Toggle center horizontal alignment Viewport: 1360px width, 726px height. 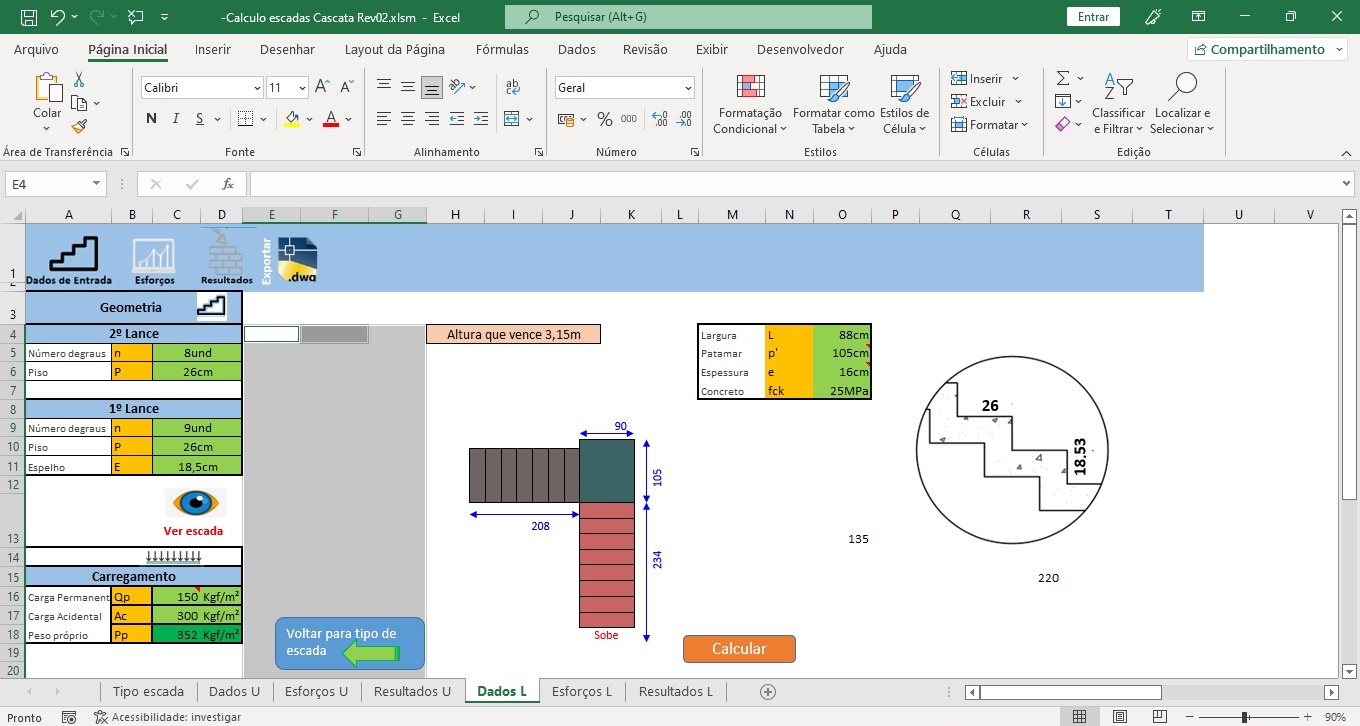pos(407,119)
